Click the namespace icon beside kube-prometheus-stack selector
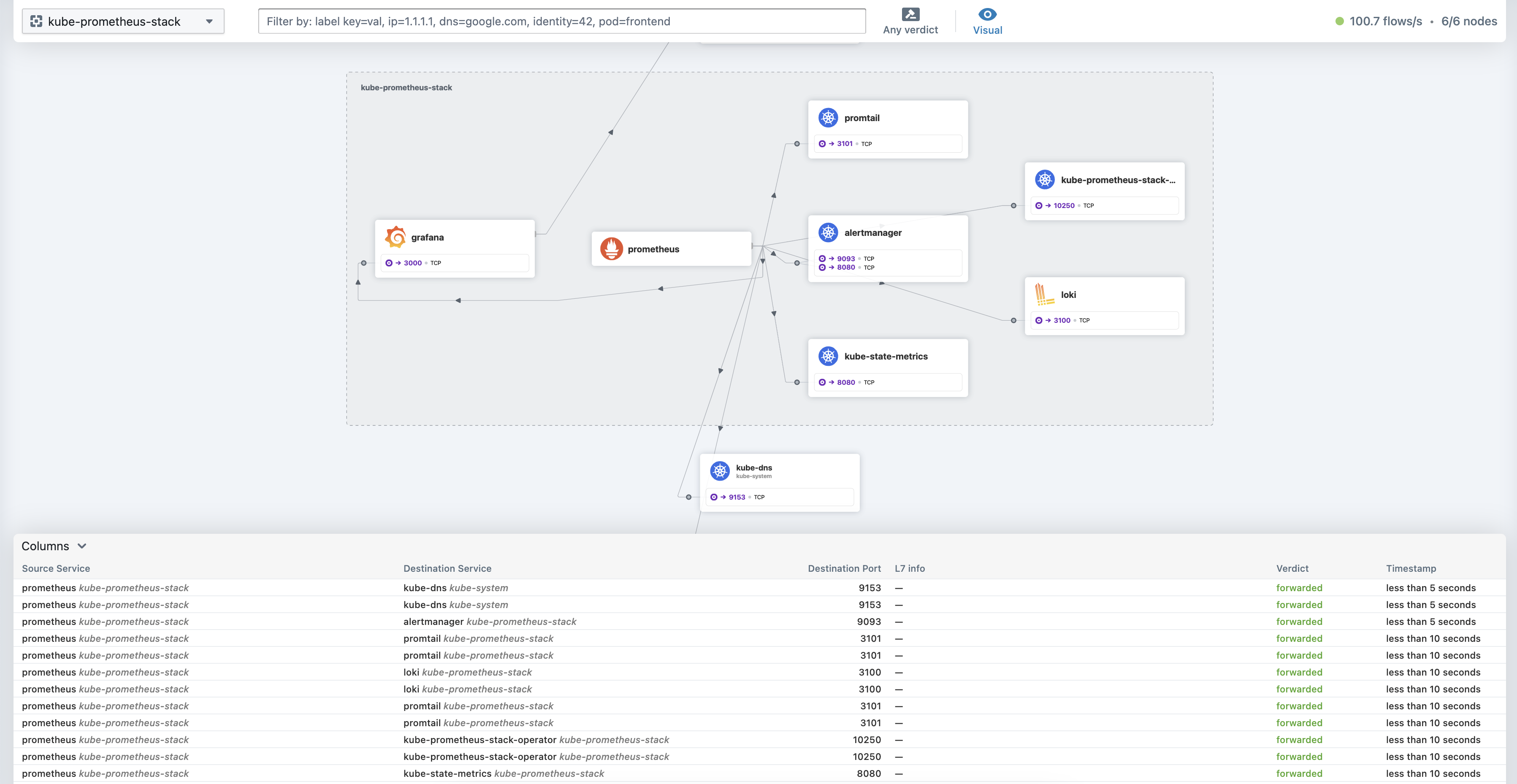The width and height of the screenshot is (1517, 784). (37, 21)
